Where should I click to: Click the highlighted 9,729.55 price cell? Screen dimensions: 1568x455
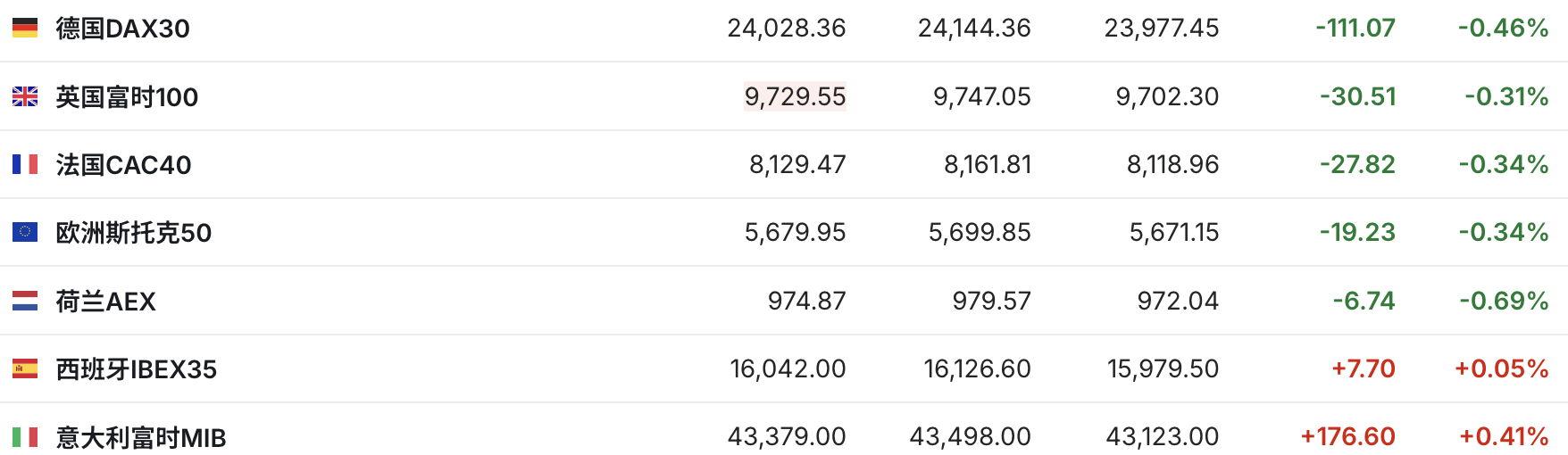[795, 96]
